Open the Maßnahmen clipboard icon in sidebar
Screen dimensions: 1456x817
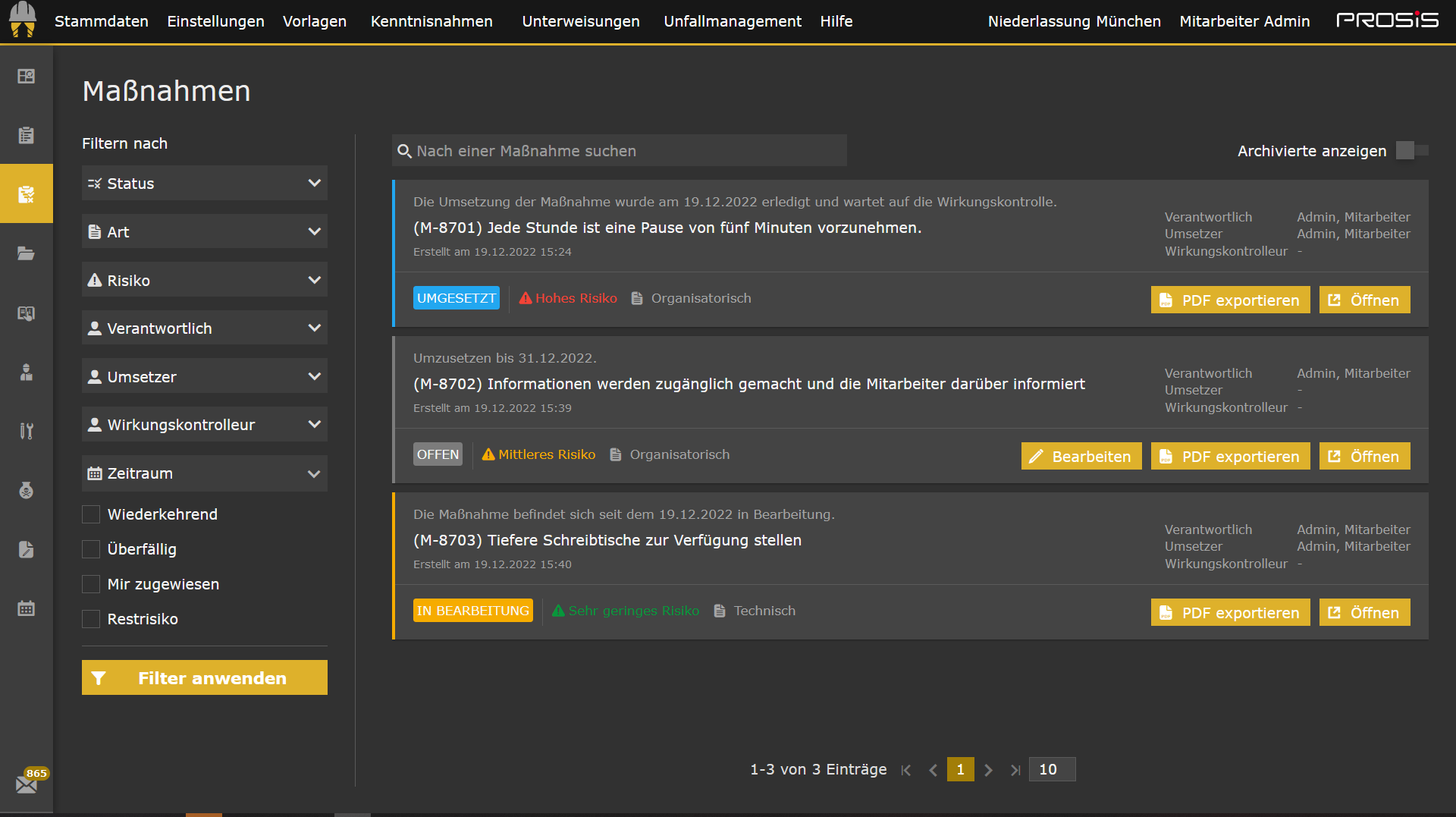(x=27, y=193)
